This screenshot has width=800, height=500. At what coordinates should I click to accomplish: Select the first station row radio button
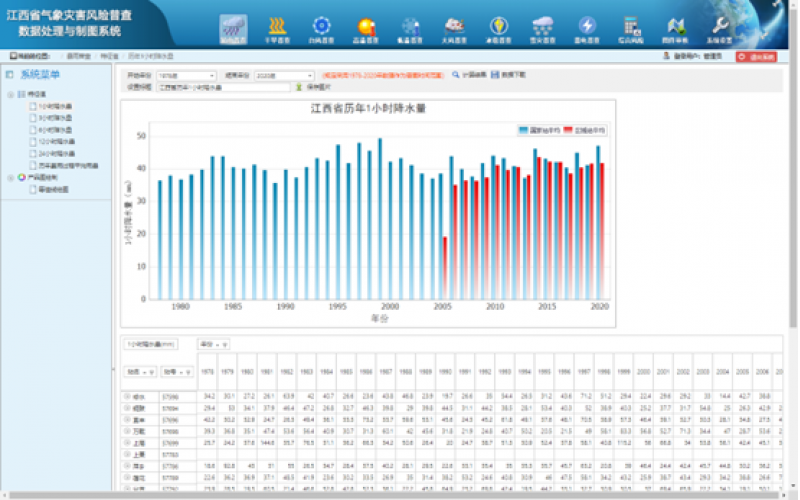pyautogui.click(x=126, y=397)
